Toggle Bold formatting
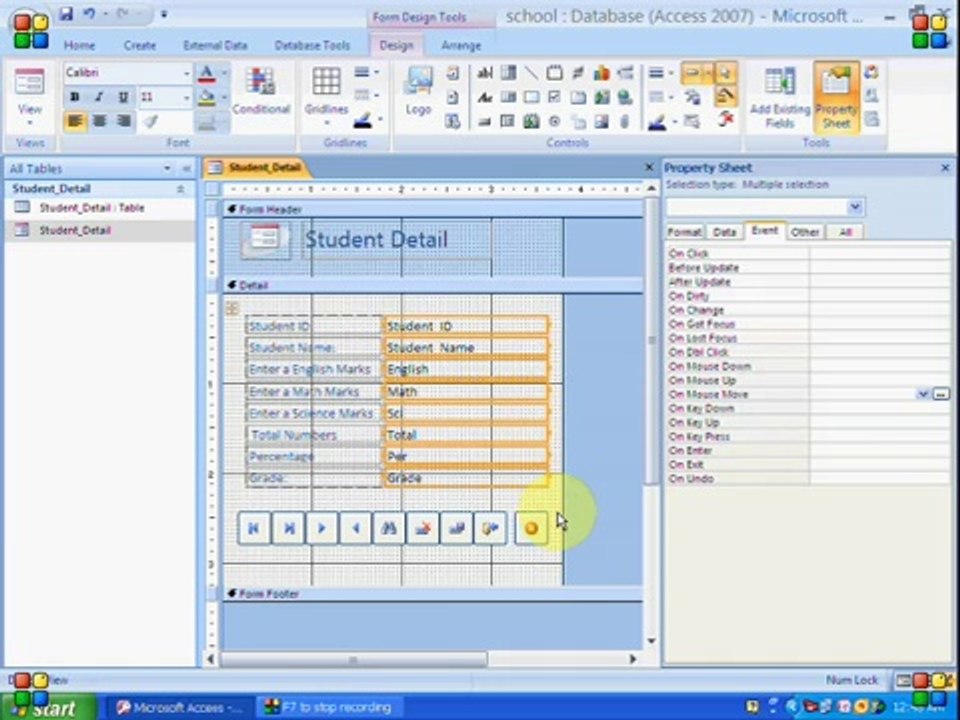960x720 pixels. [x=75, y=97]
